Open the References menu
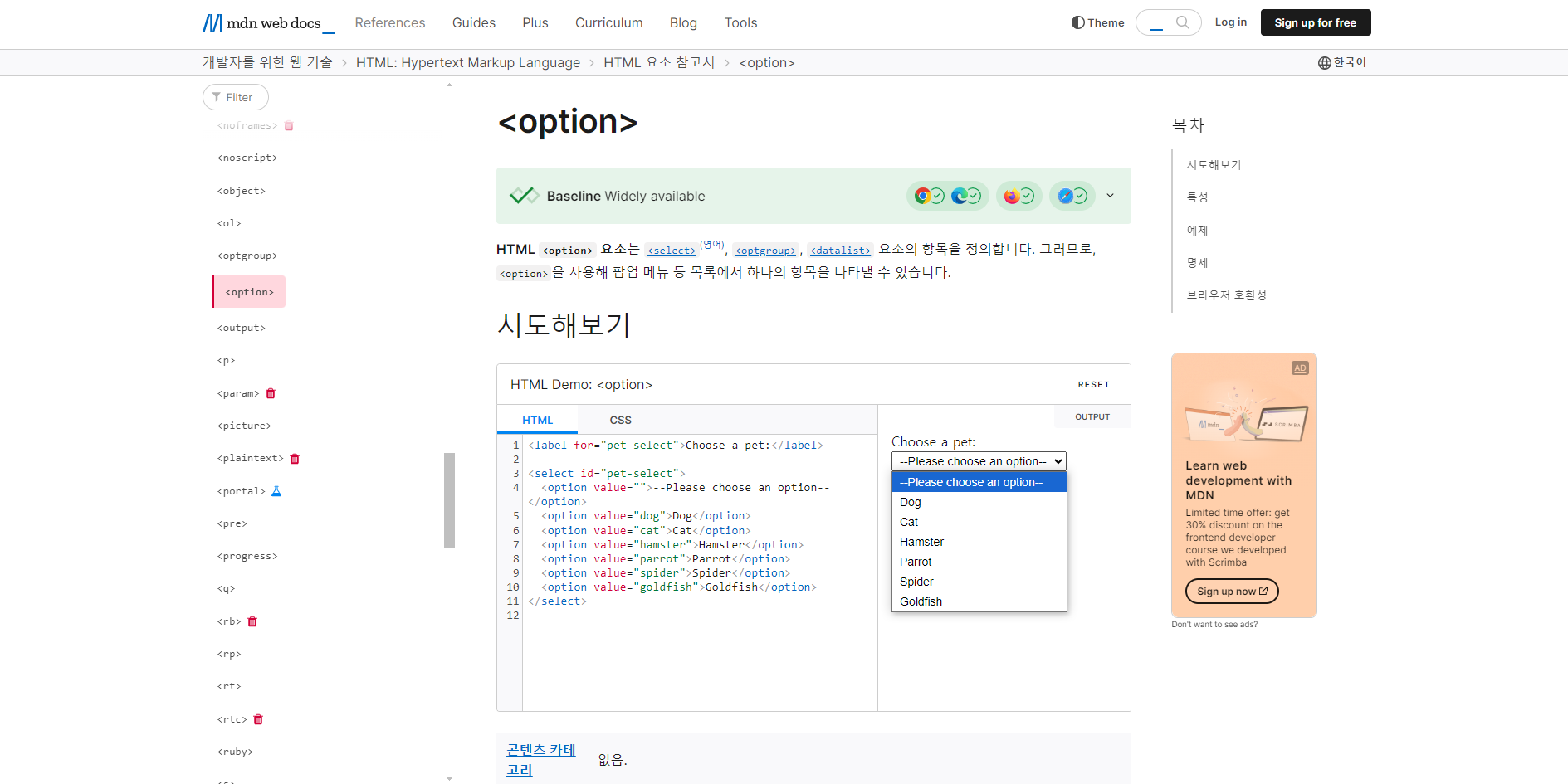Viewport: 1568px width, 784px height. pos(390,23)
